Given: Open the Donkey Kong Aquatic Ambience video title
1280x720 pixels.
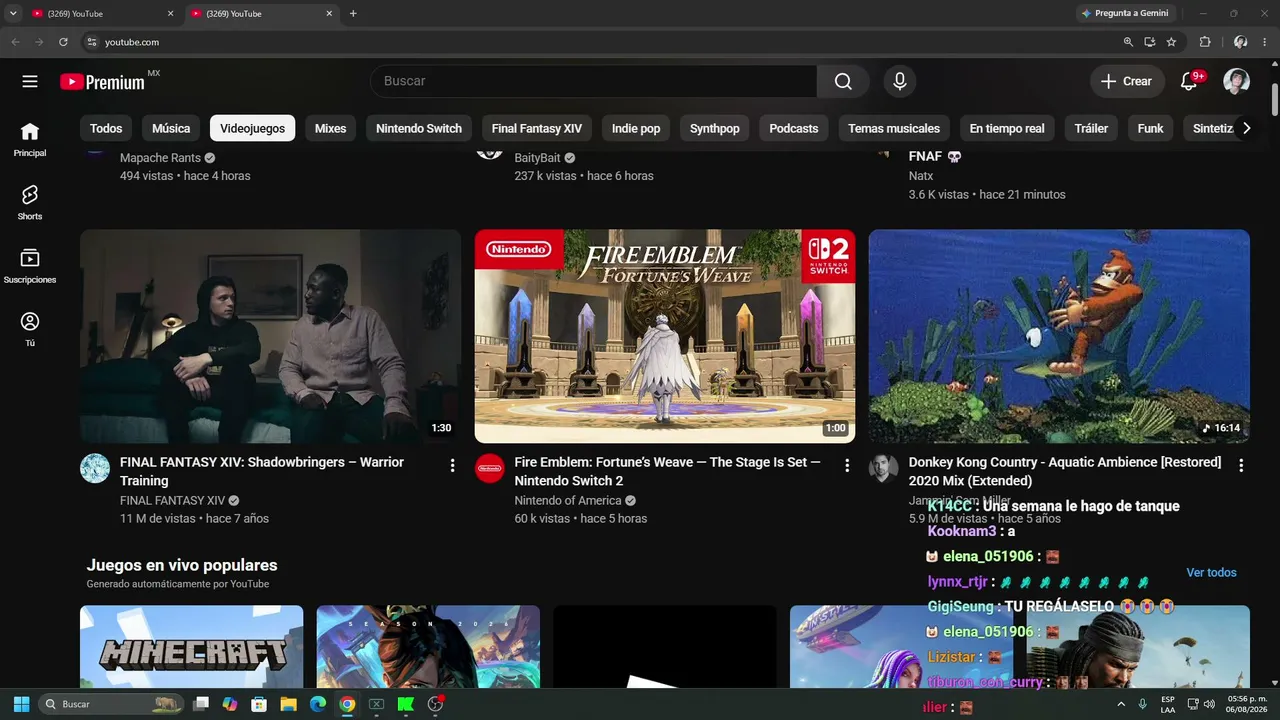Looking at the screenshot, I should 1065,471.
